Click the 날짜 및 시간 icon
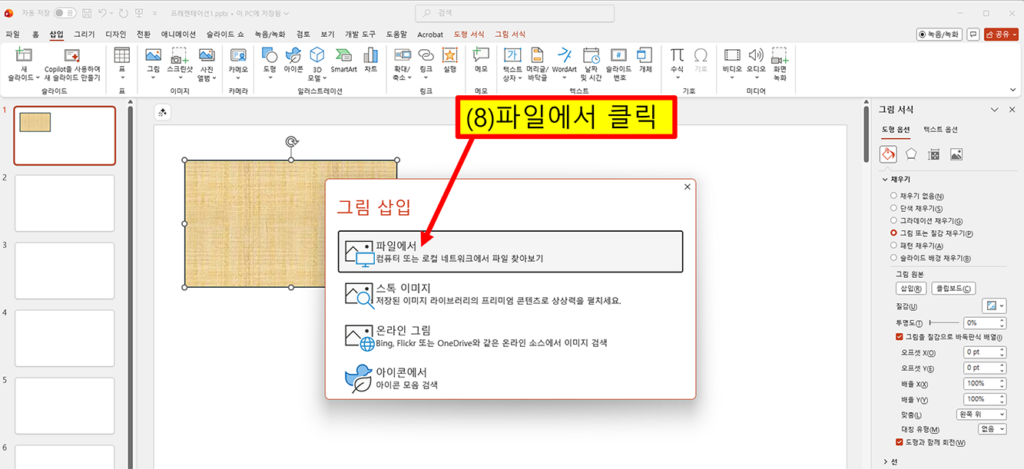The height and width of the screenshot is (469, 1024). (591, 56)
